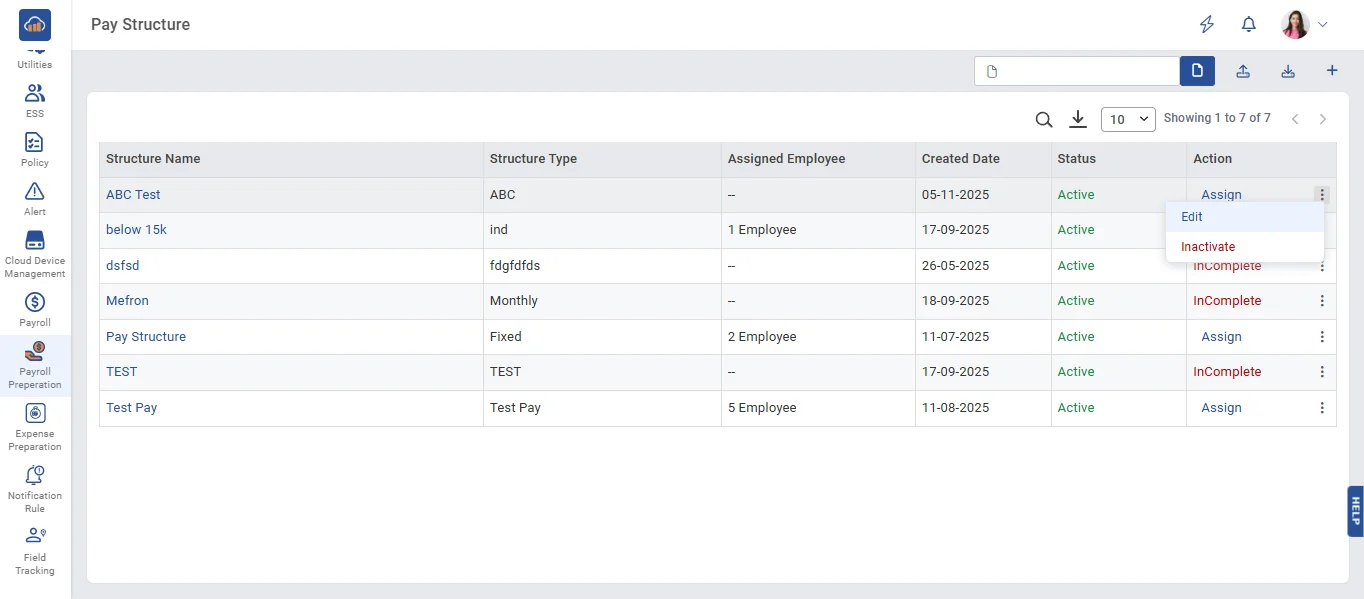Screen dimensions: 1364x599
Task: Open three-dot menu for Mefron row
Action: [x=1322, y=301]
